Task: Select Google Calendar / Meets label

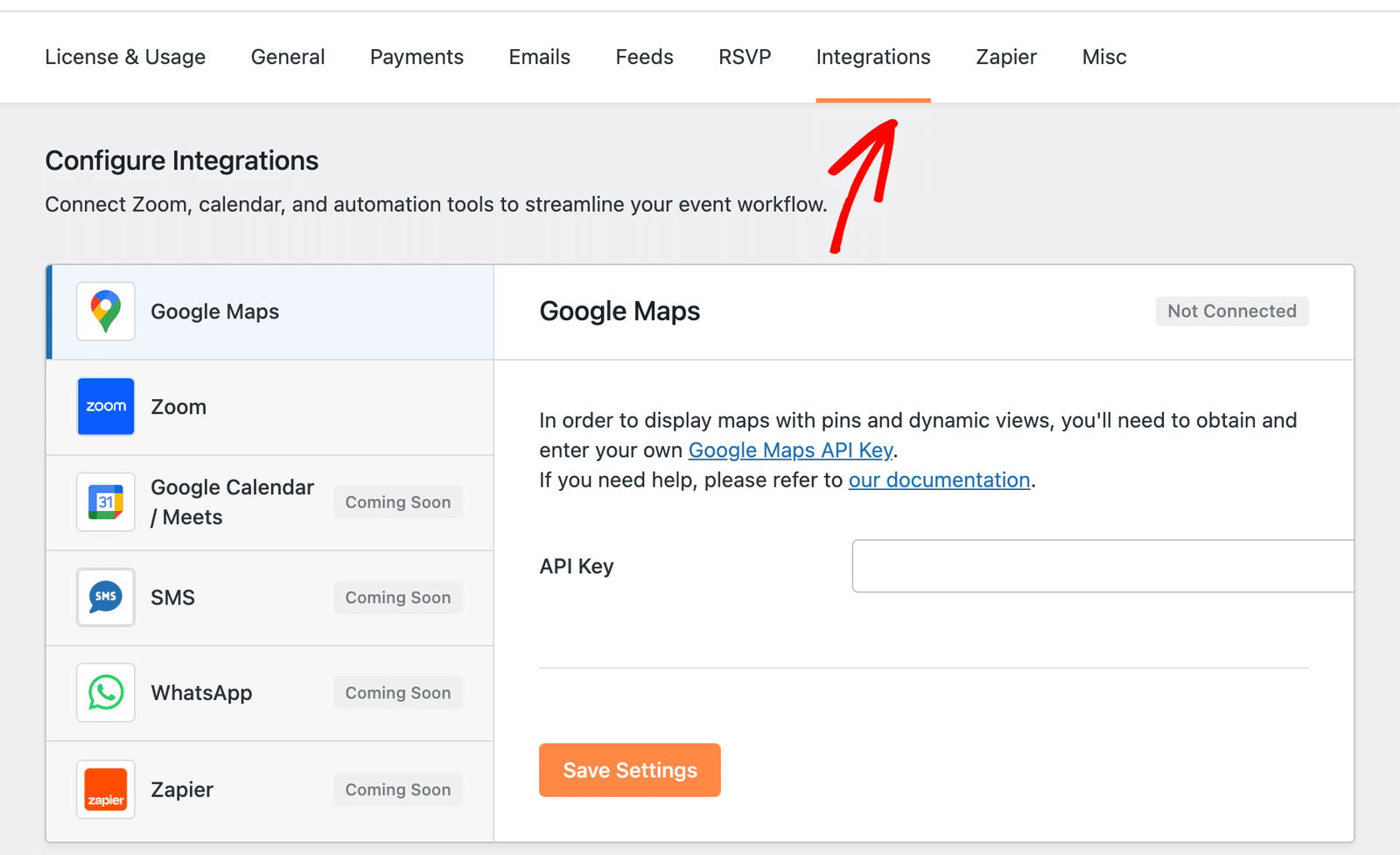Action: click(x=232, y=502)
